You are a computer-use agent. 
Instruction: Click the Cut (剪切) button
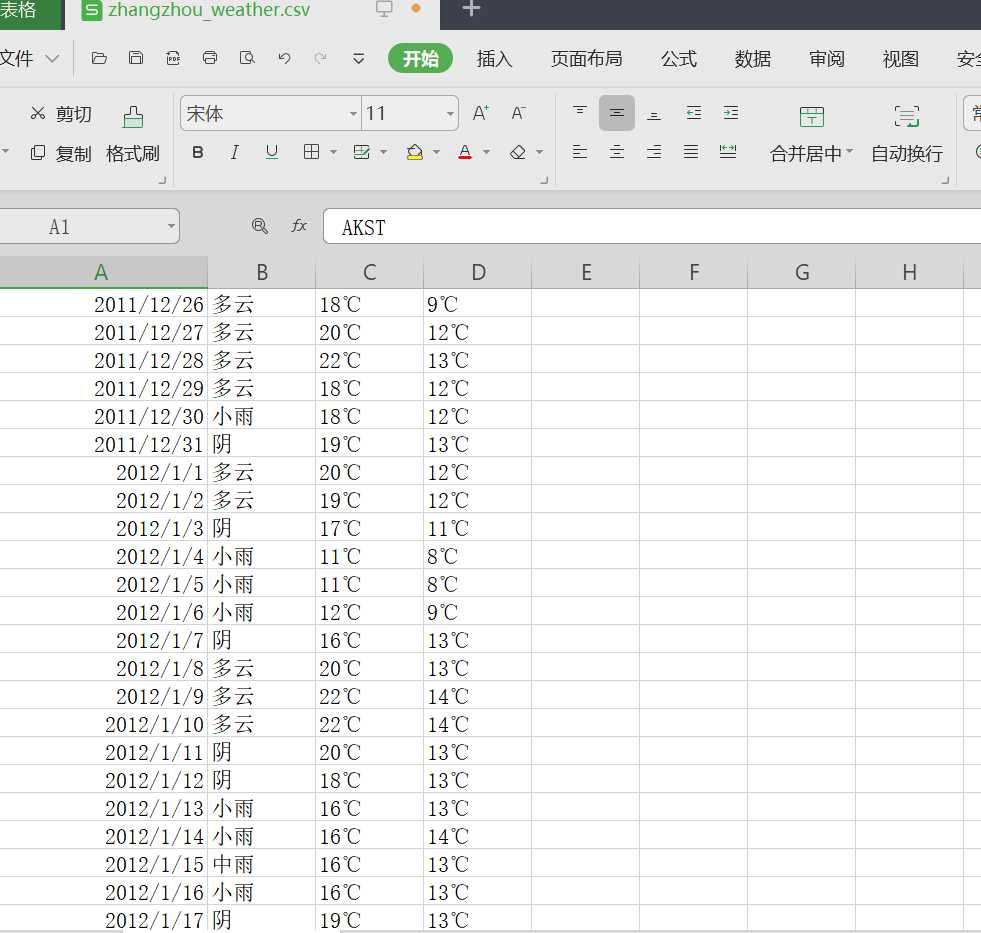pyautogui.click(x=61, y=114)
